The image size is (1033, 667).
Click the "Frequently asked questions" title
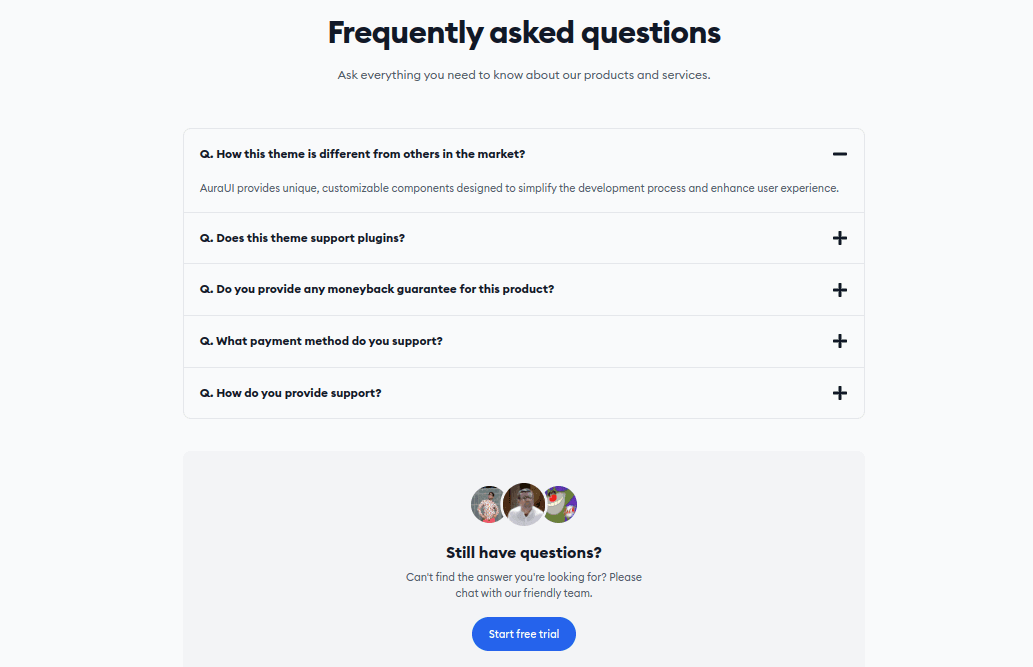click(x=524, y=33)
